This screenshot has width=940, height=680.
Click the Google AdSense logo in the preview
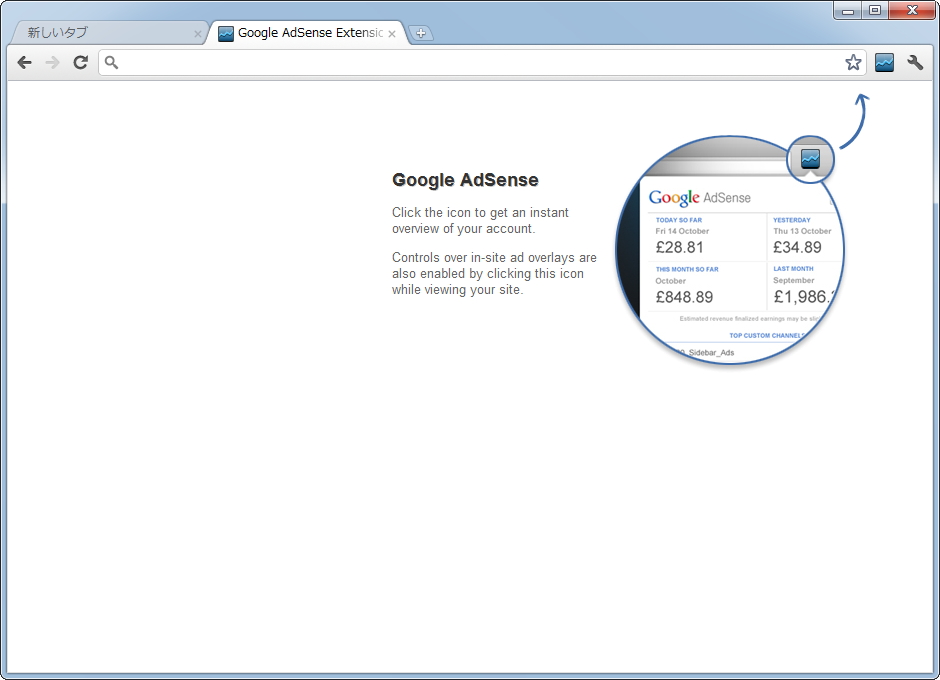(x=700, y=197)
